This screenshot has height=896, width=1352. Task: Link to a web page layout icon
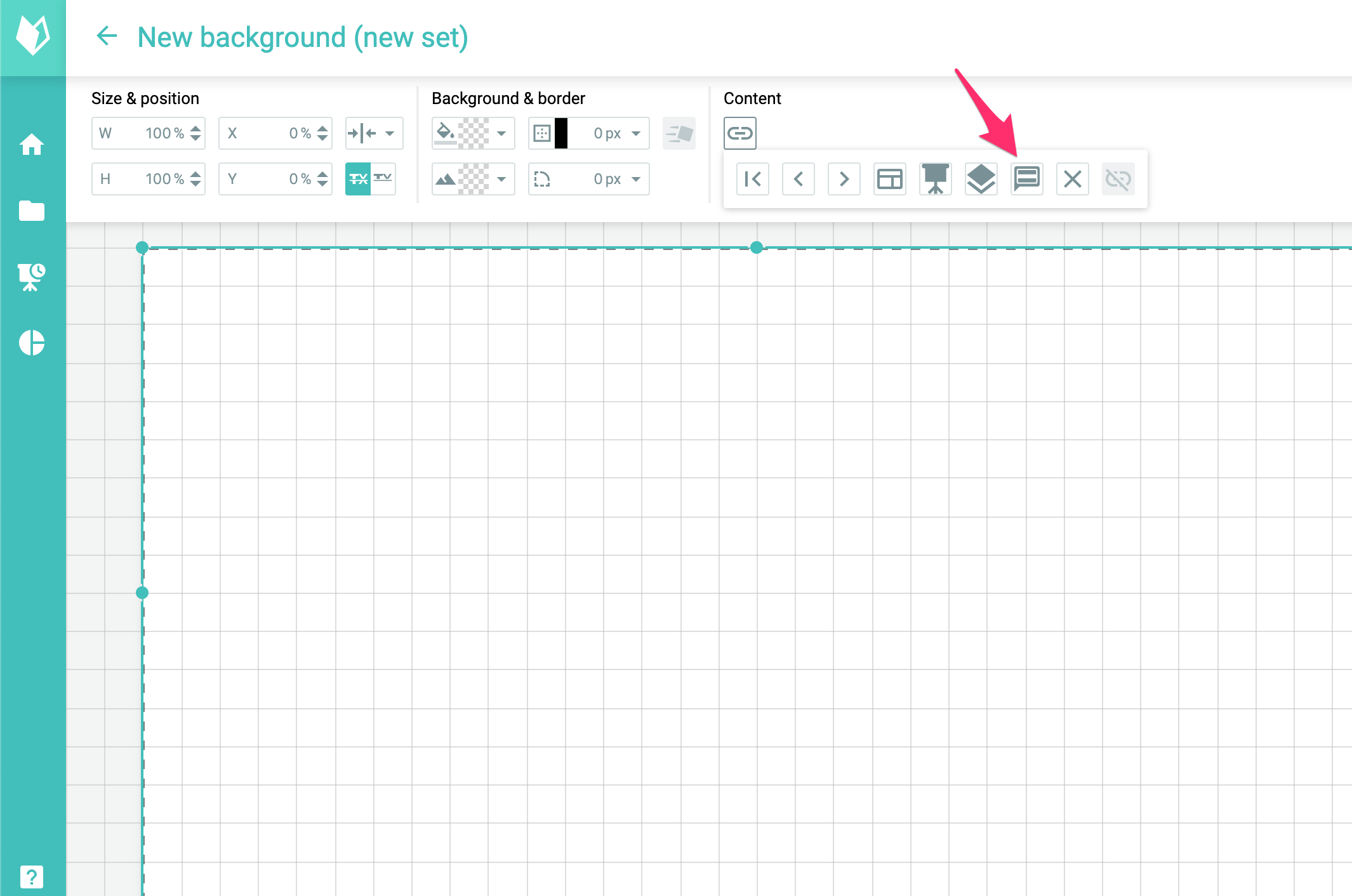[890, 179]
